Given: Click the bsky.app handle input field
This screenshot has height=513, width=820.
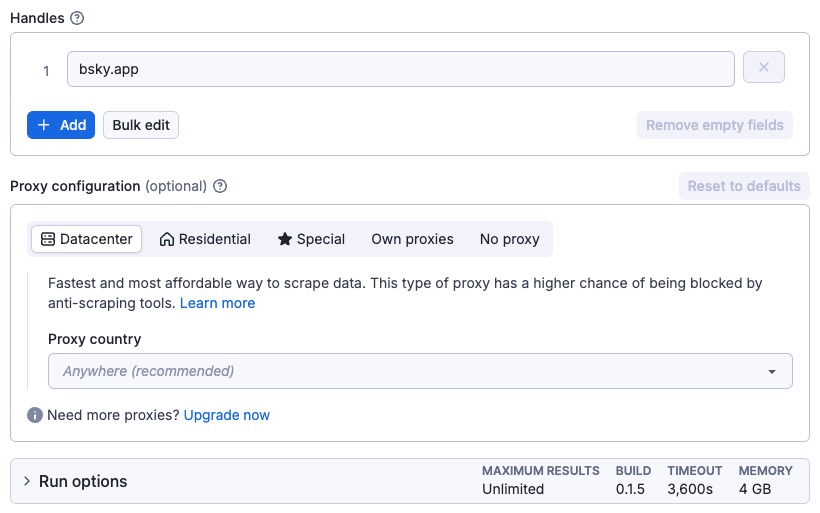Looking at the screenshot, I should pos(400,69).
